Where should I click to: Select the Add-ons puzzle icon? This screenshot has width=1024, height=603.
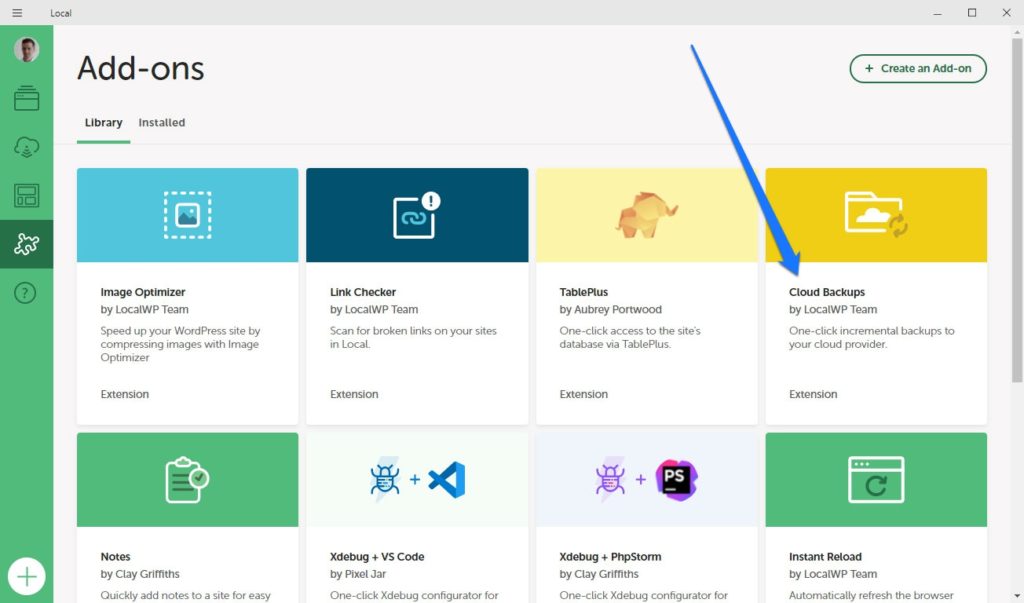point(27,244)
